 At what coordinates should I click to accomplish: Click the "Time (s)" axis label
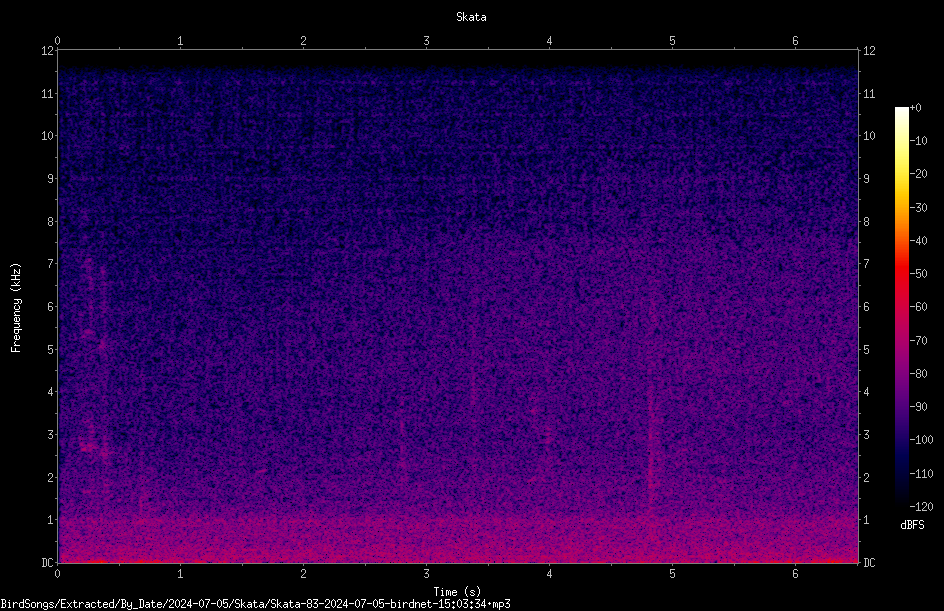457,592
